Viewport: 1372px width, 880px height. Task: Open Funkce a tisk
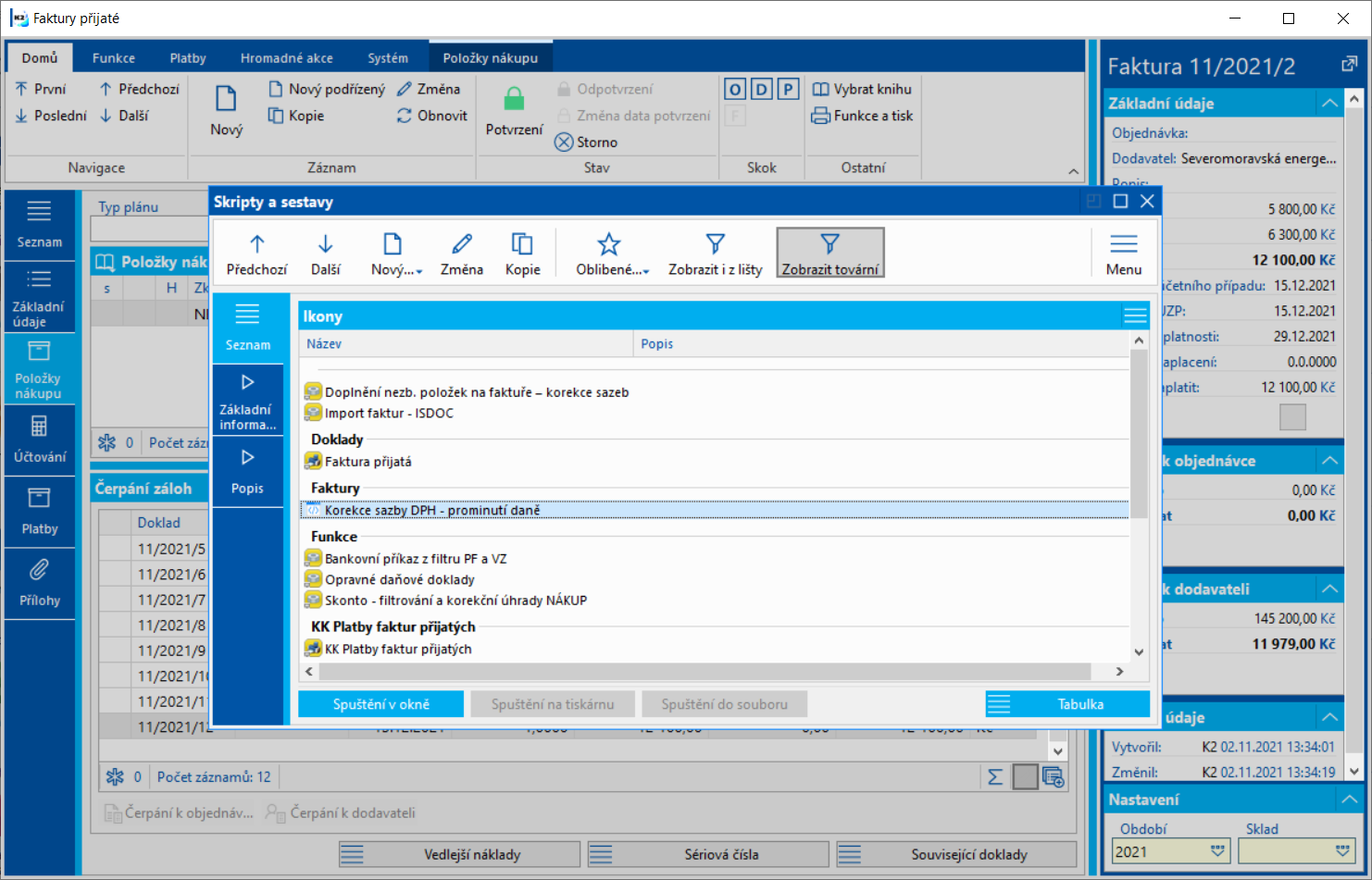(862, 116)
